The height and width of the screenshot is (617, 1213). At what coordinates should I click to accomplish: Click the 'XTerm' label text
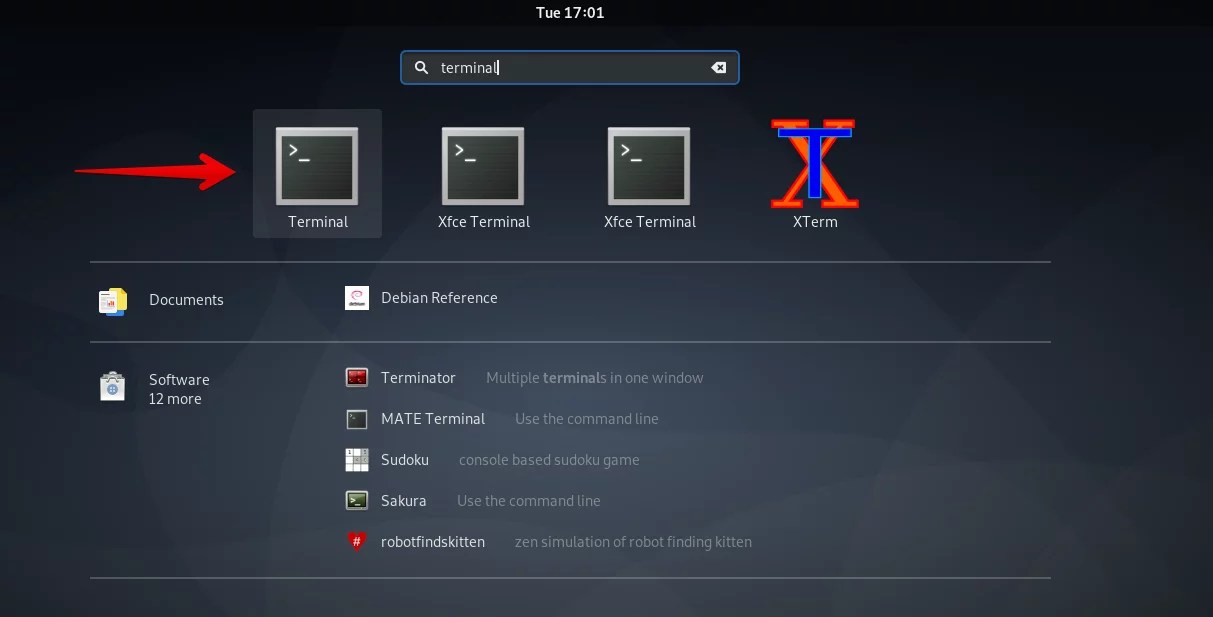815,222
